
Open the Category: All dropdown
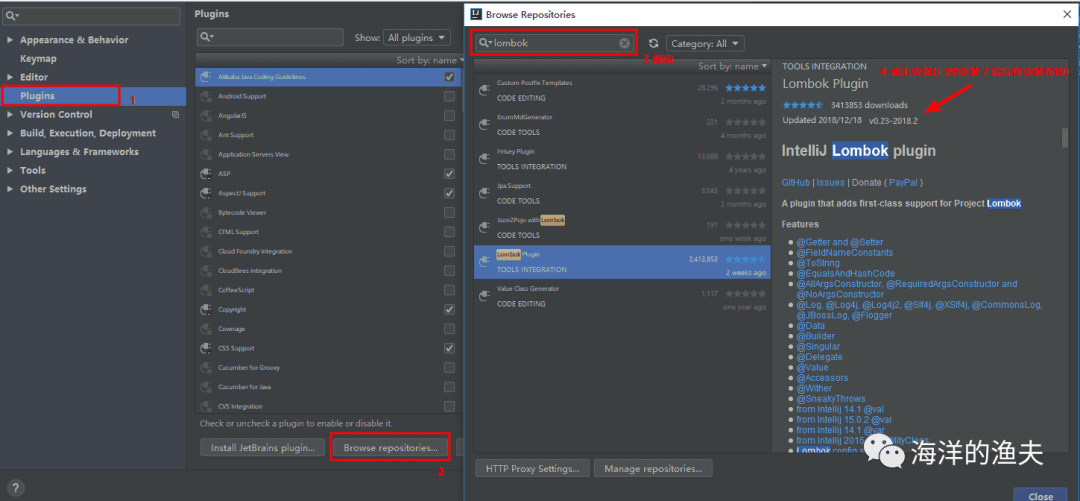point(705,43)
